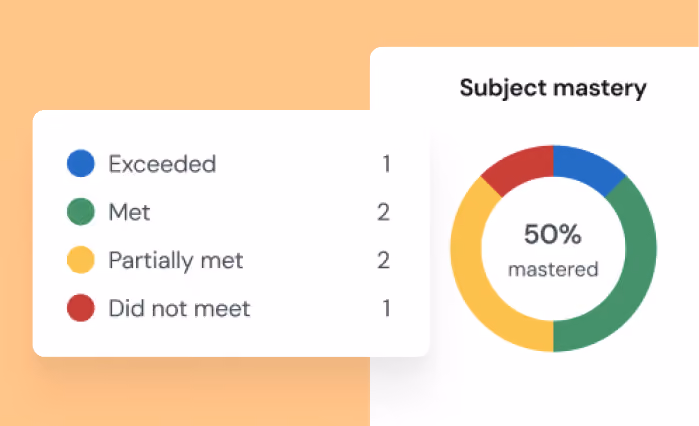Click the Met count value 2
This screenshot has height=426, width=699.
click(383, 212)
